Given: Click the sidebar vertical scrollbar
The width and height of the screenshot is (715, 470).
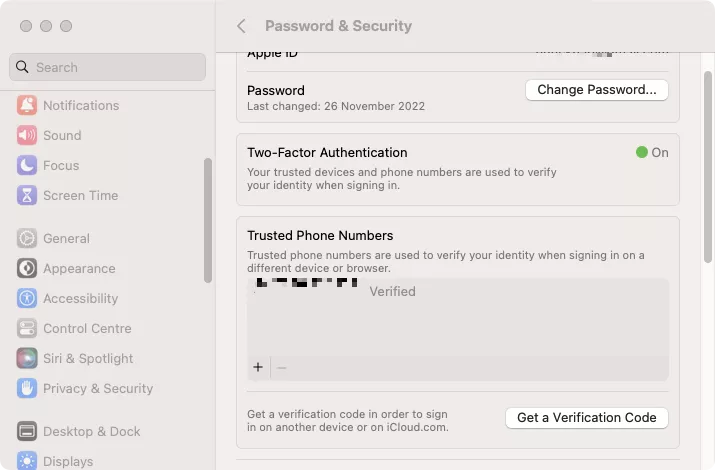Looking at the screenshot, I should point(207,220).
